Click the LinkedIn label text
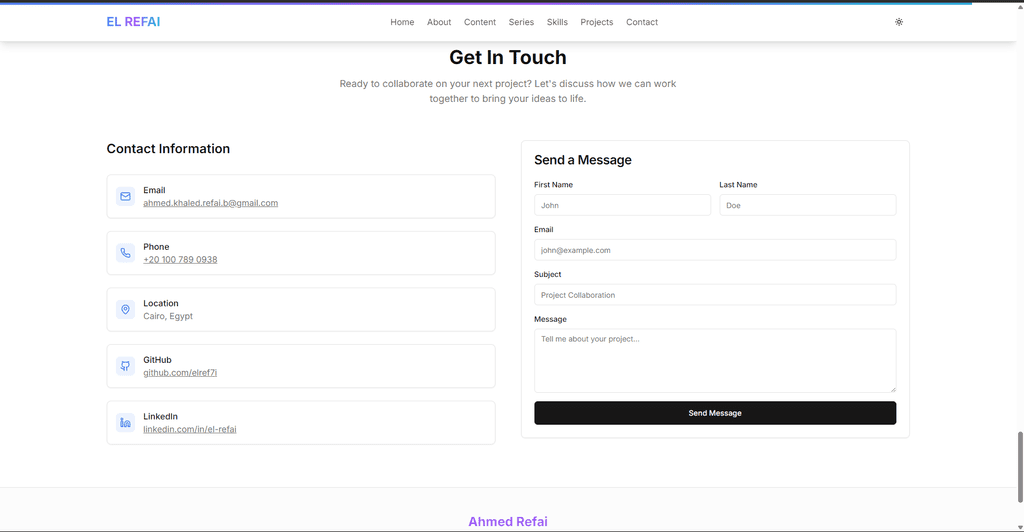Image resolution: width=1024 pixels, height=532 pixels. tap(161, 416)
